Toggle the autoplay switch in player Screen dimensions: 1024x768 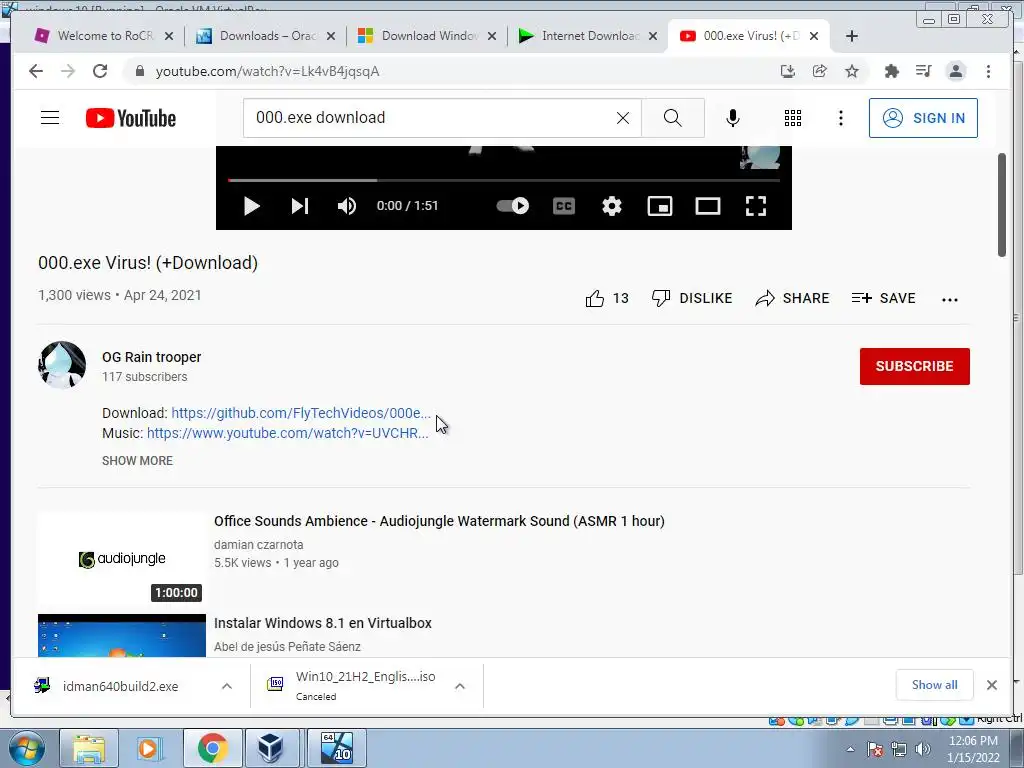(513, 206)
